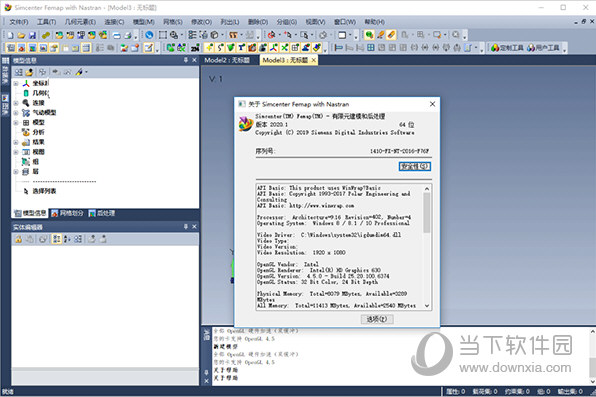This screenshot has height=397, width=596.
Task: Toggle the highlighted eraser toolbar button
Action: (x=391, y=35)
